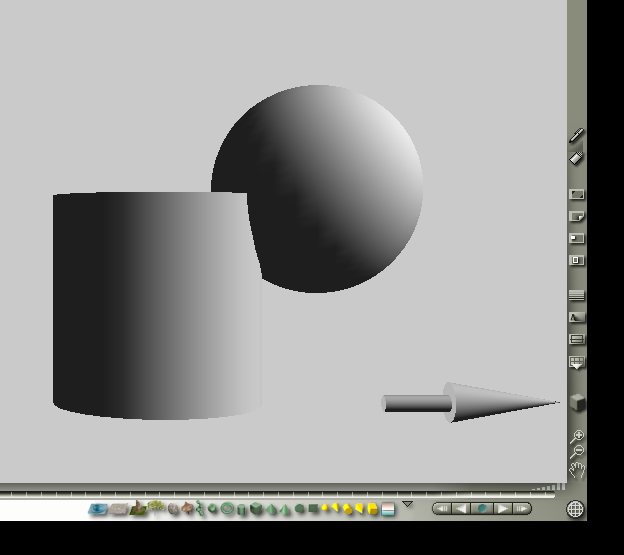Open the create palette triangle dropdown

tap(407, 504)
